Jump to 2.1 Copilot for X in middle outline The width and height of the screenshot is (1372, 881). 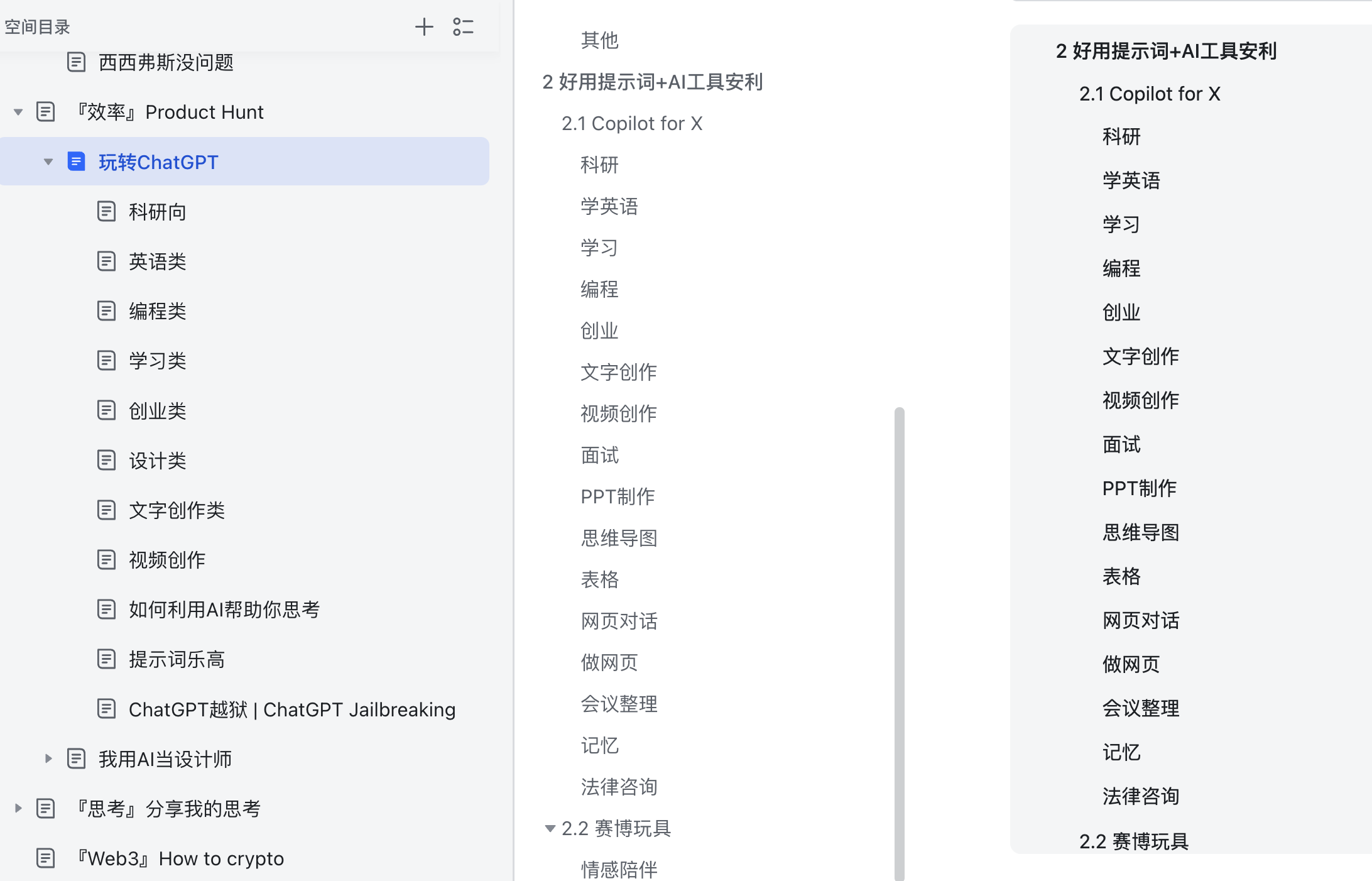click(x=631, y=123)
